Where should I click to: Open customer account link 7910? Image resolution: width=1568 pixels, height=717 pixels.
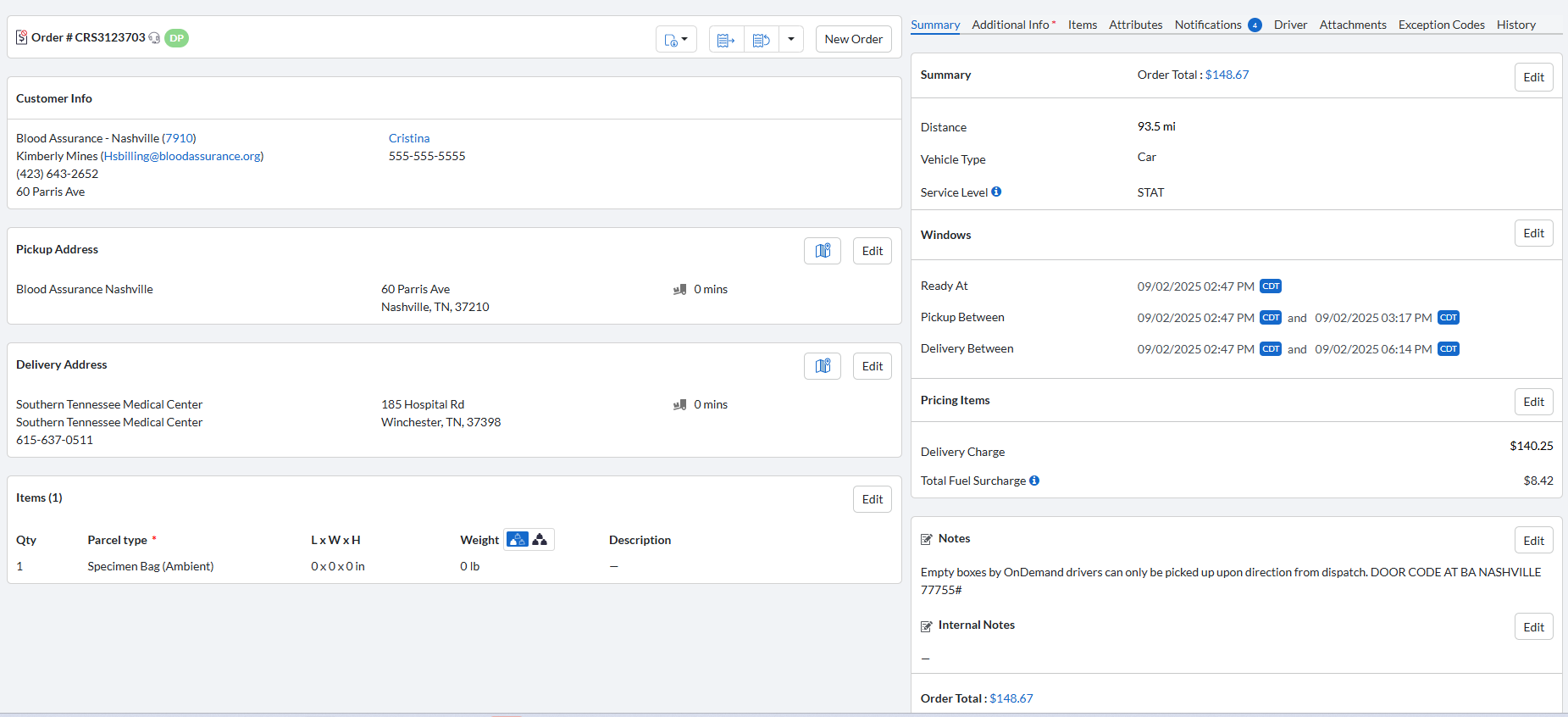(179, 138)
